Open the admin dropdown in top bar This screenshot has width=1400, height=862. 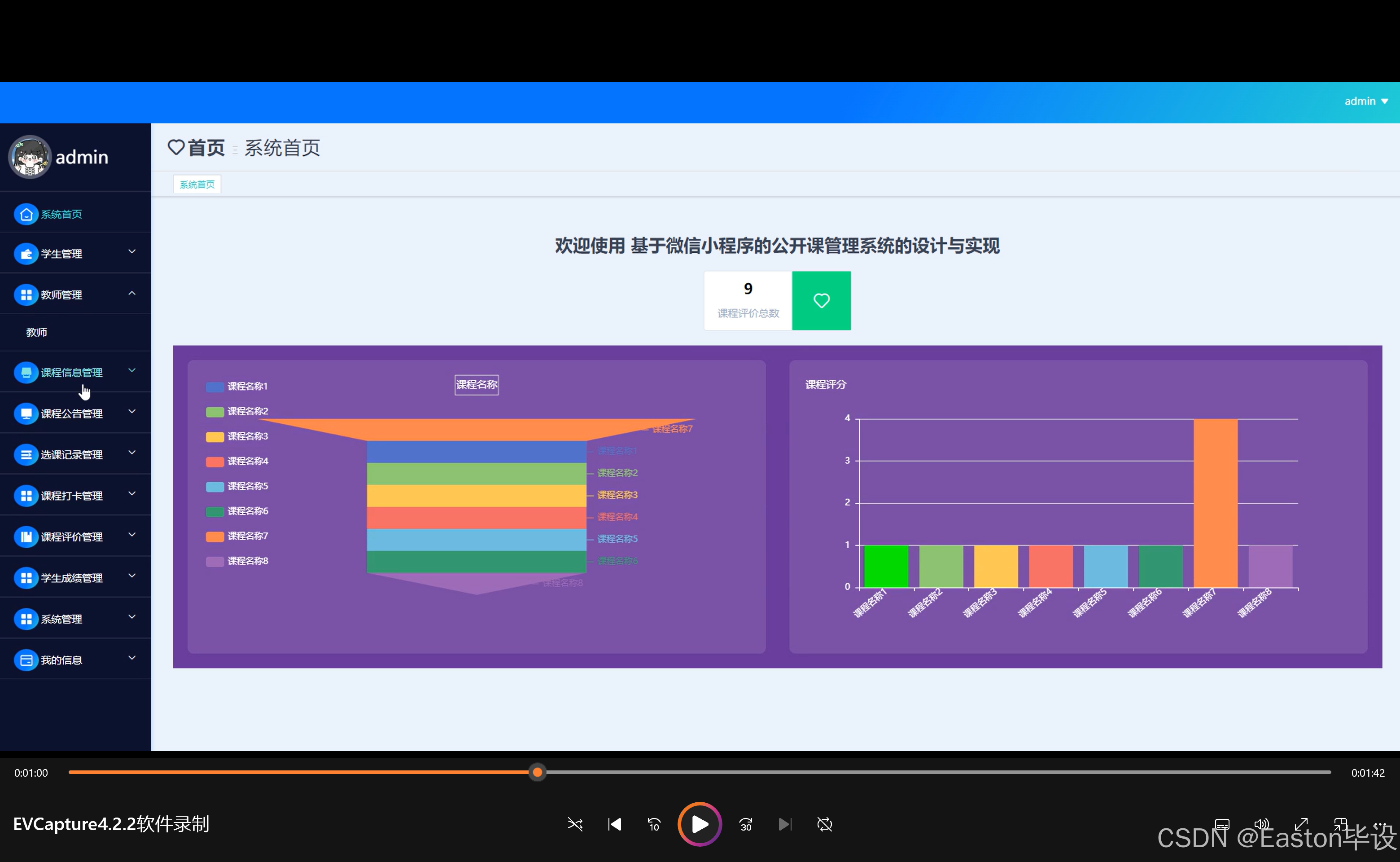pos(1366,101)
